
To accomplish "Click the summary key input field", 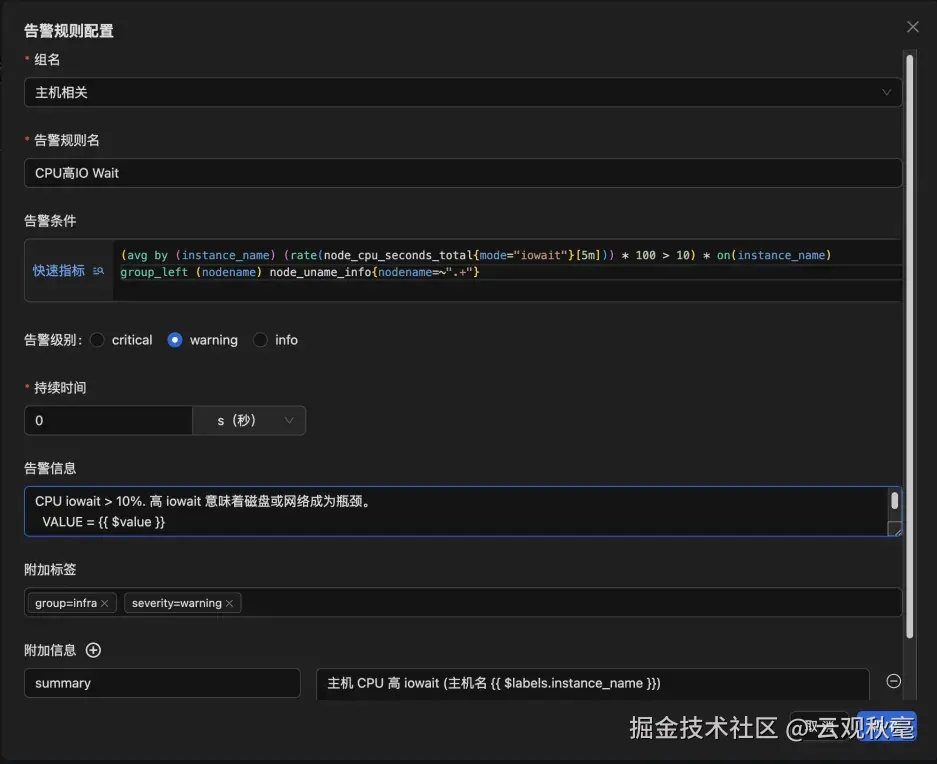I will 162,683.
